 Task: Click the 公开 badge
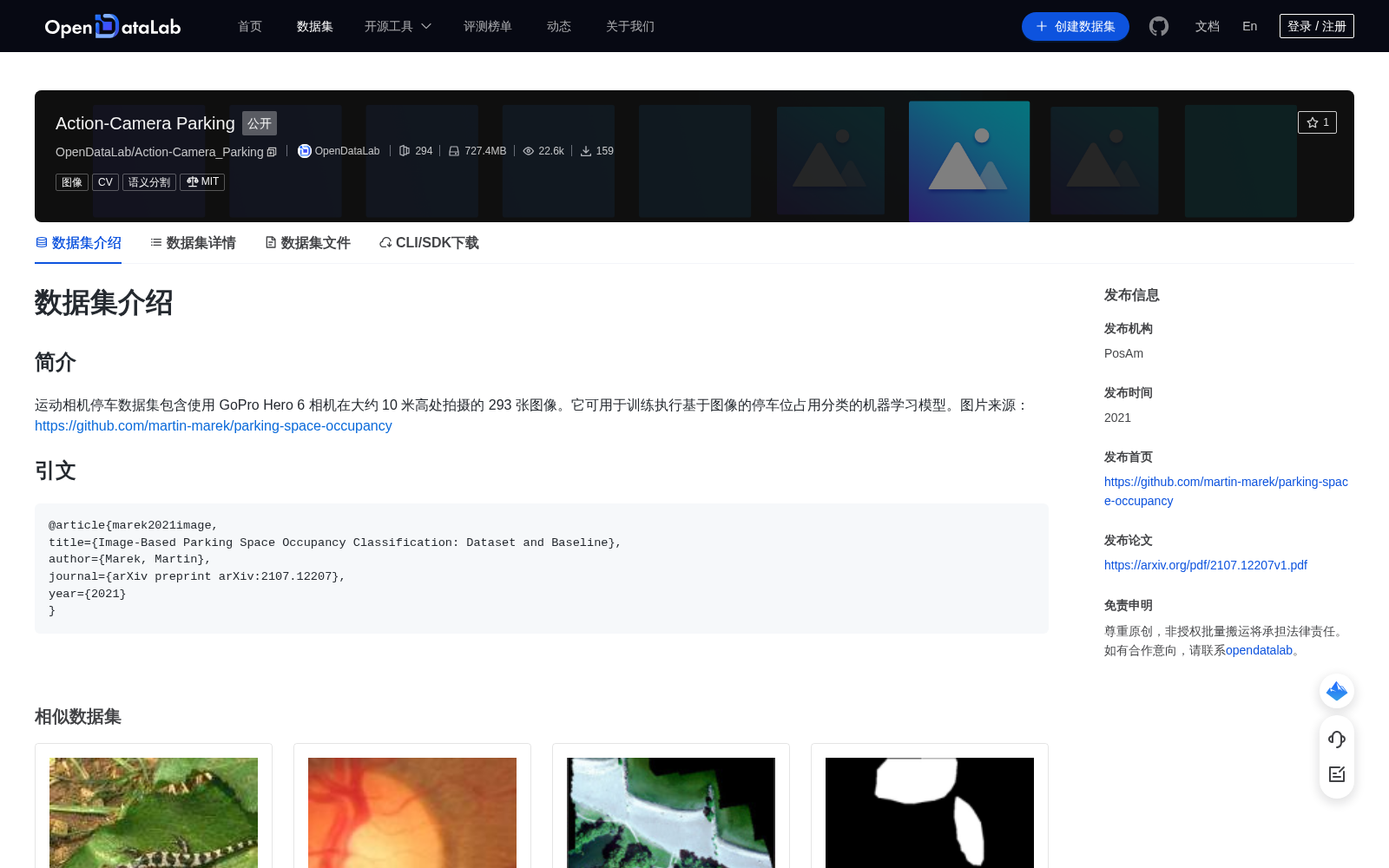(260, 123)
